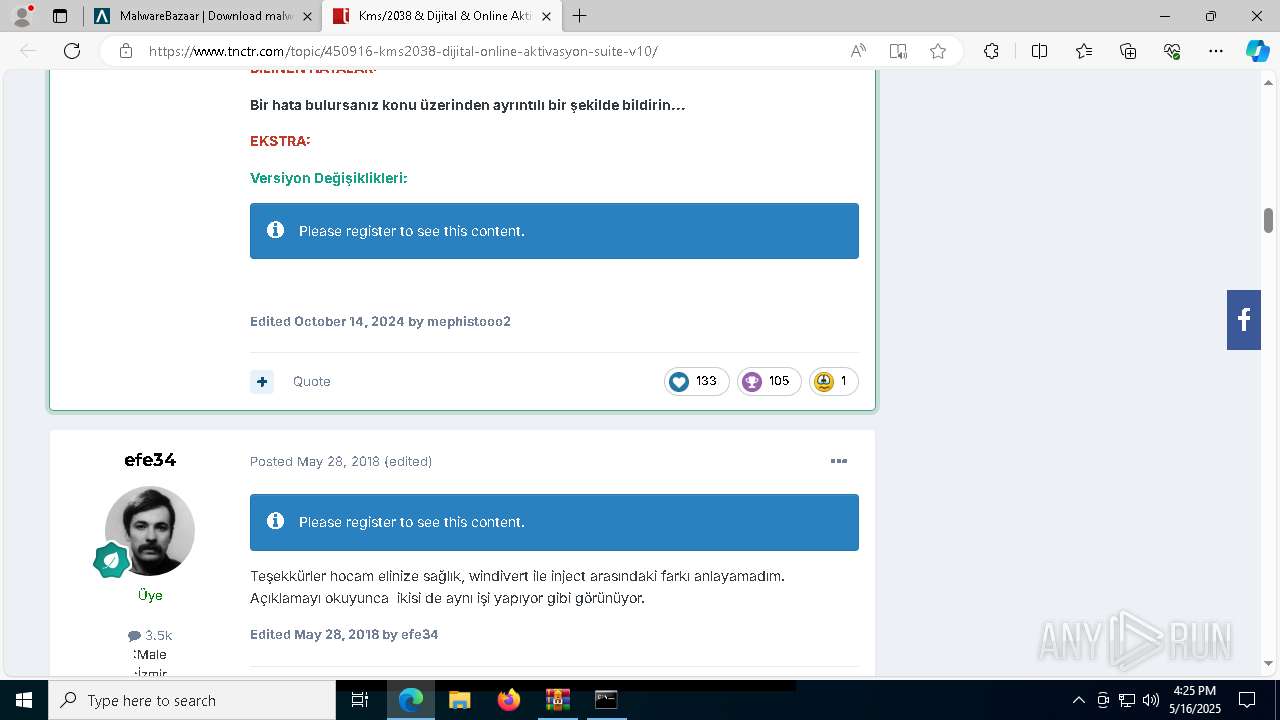Click the scrollbar up arrow

[1268, 82]
